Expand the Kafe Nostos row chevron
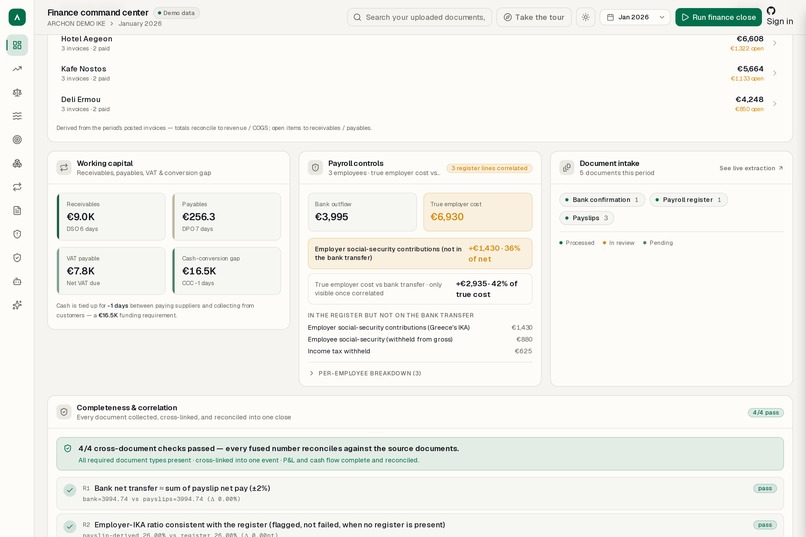This screenshot has height=537, width=806. click(775, 73)
